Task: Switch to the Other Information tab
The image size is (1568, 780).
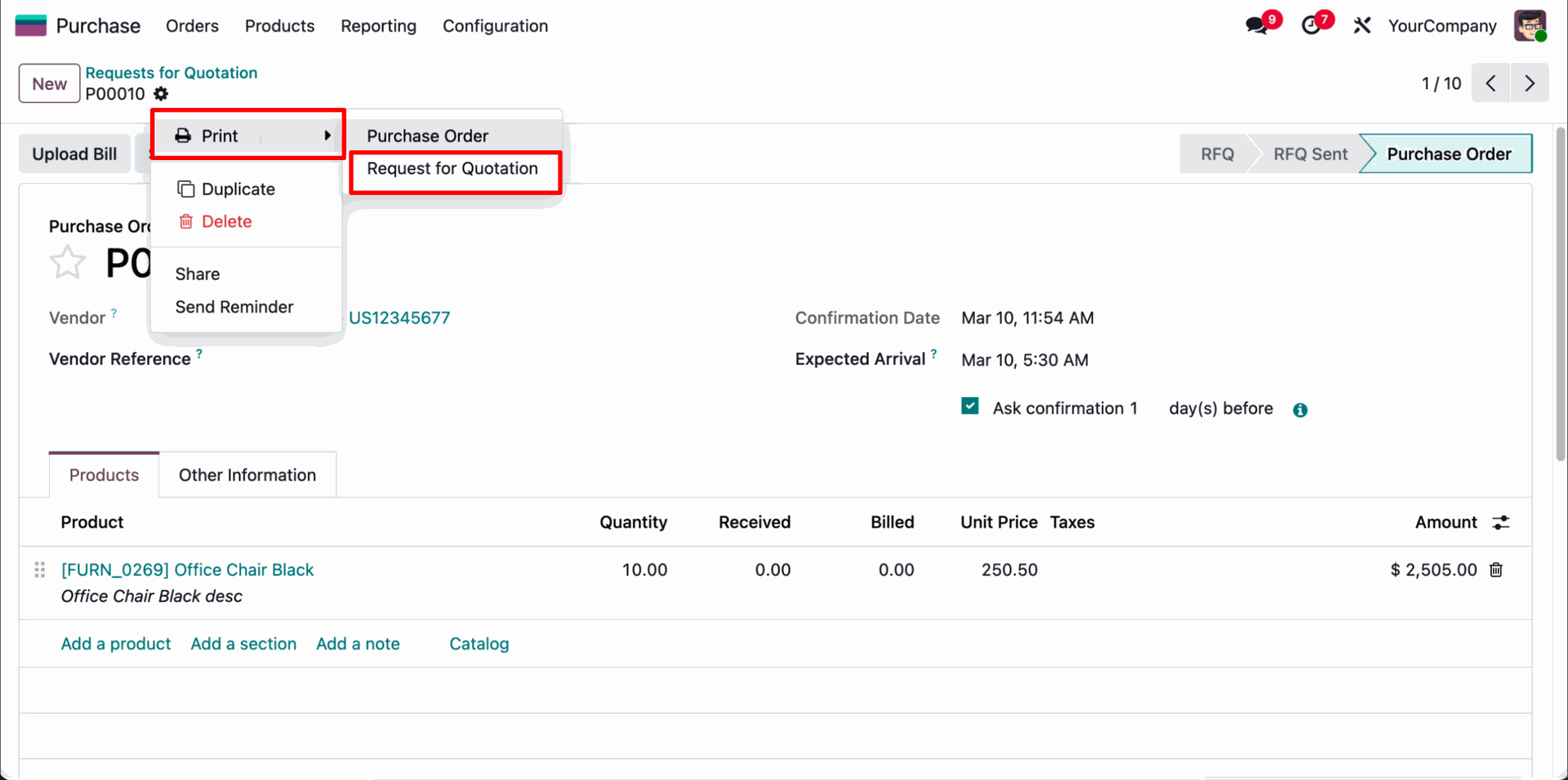Action: click(247, 475)
